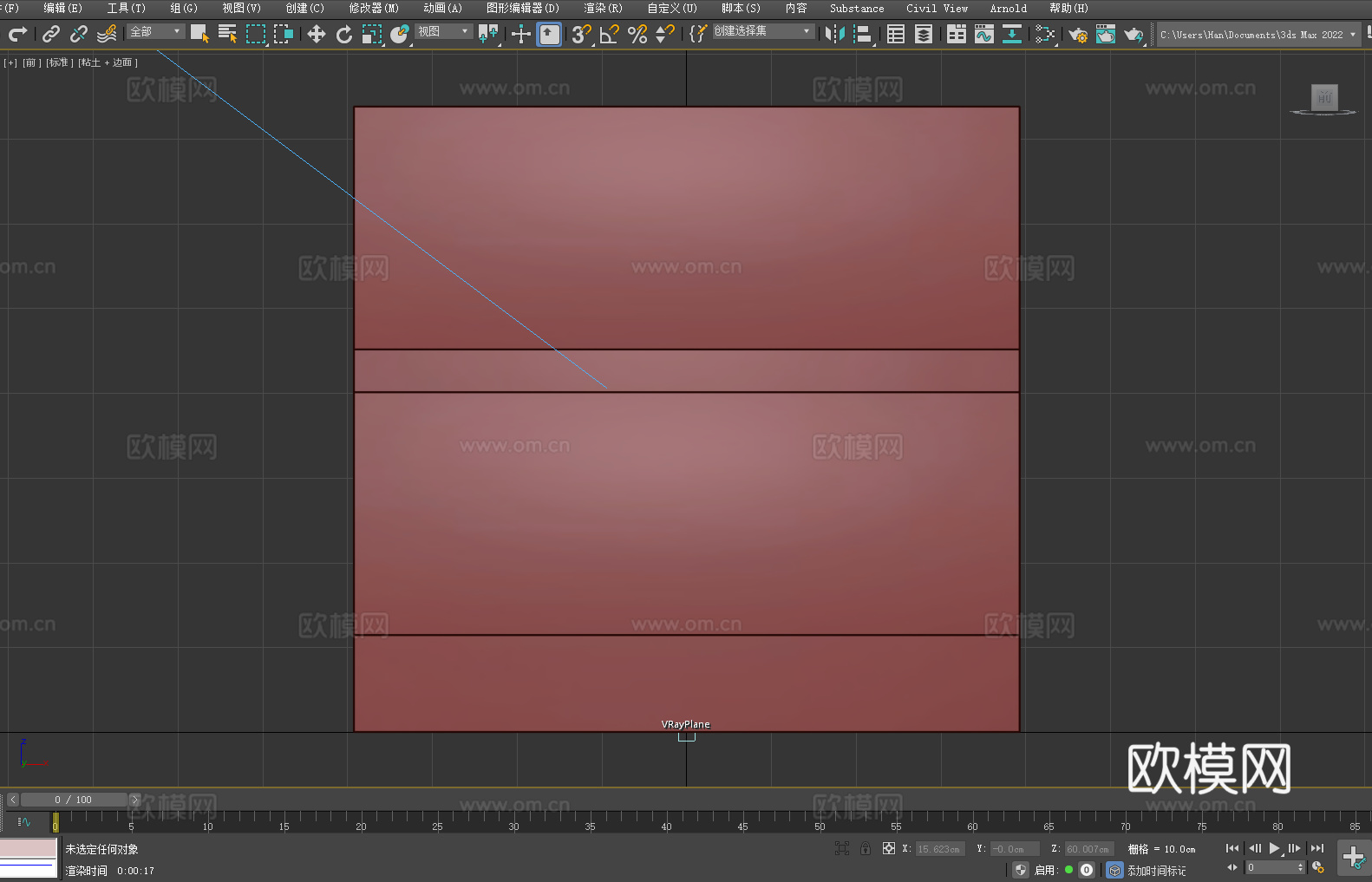This screenshot has height=882, width=1372.
Task: Open the Rendered Frame Window icon
Action: tap(1106, 34)
